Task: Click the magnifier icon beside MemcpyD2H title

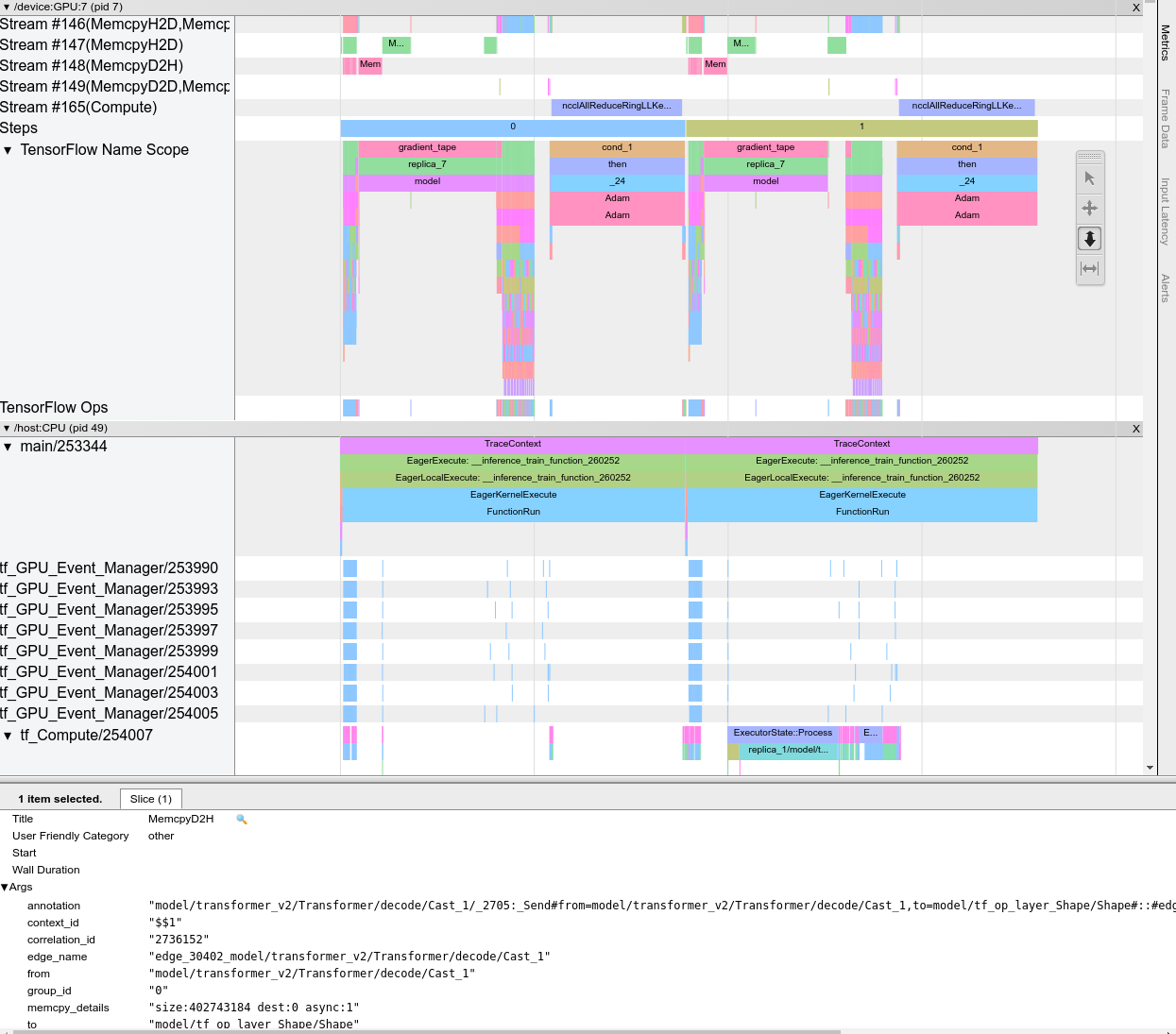Action: [242, 820]
